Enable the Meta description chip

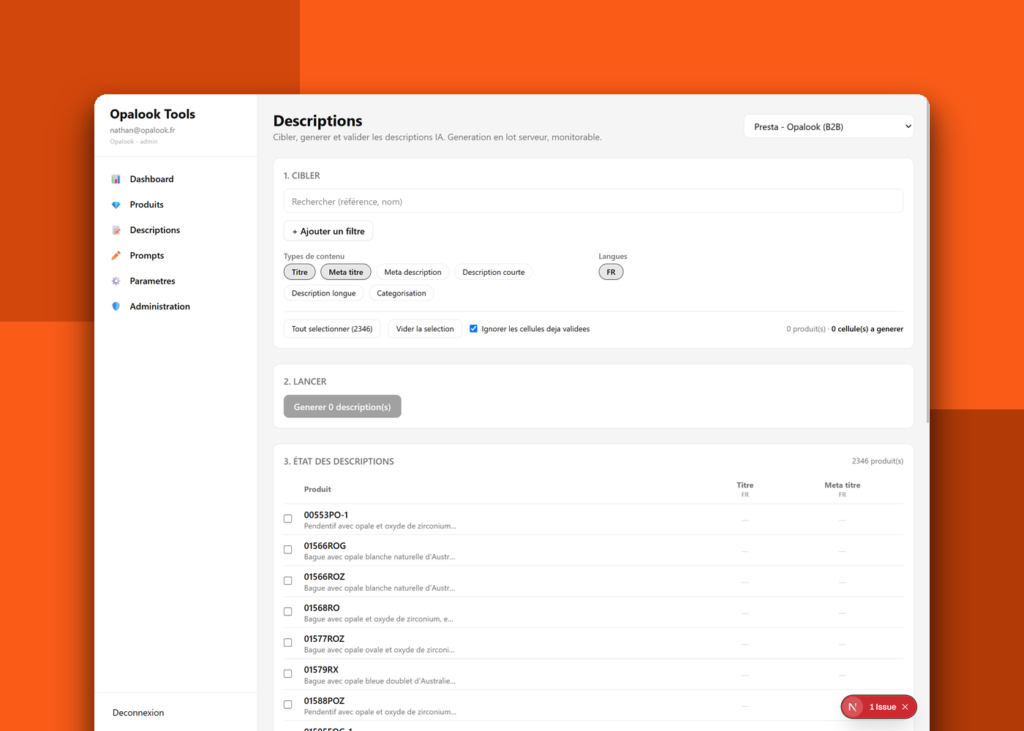click(x=412, y=272)
